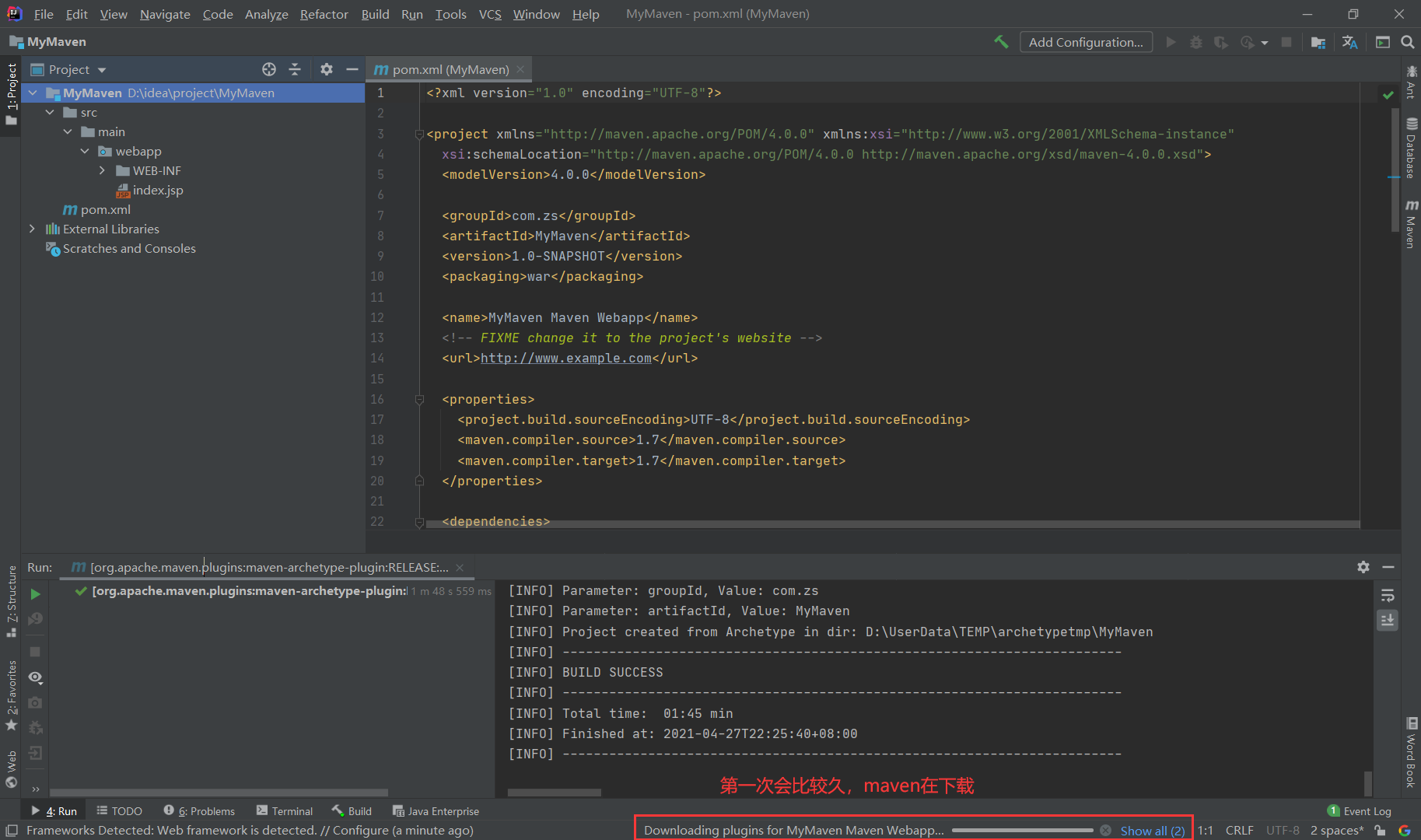This screenshot has width=1421, height=840.
Task: Rerun the Maven archetype with green arrow
Action: click(x=35, y=594)
